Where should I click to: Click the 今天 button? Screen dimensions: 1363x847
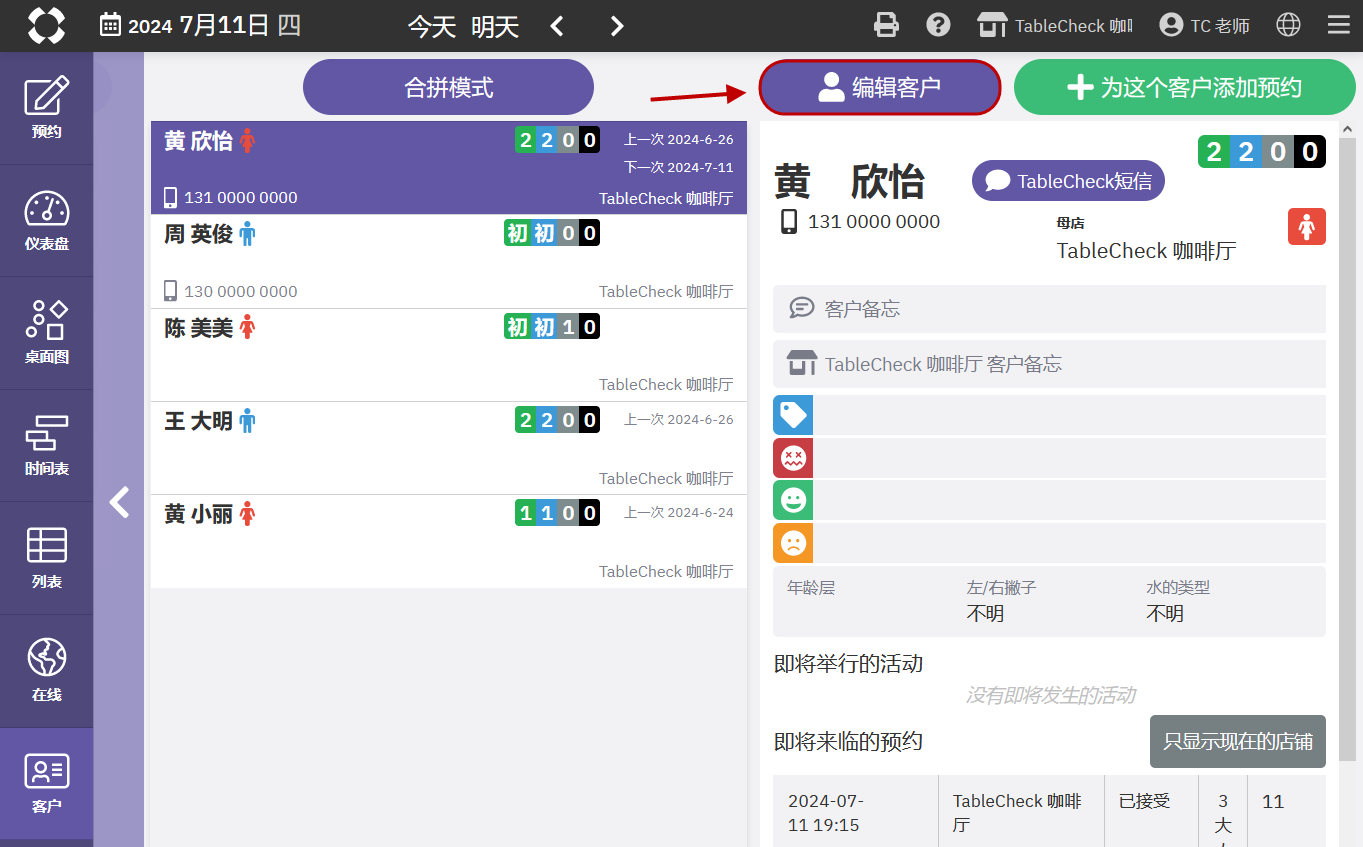coord(432,27)
